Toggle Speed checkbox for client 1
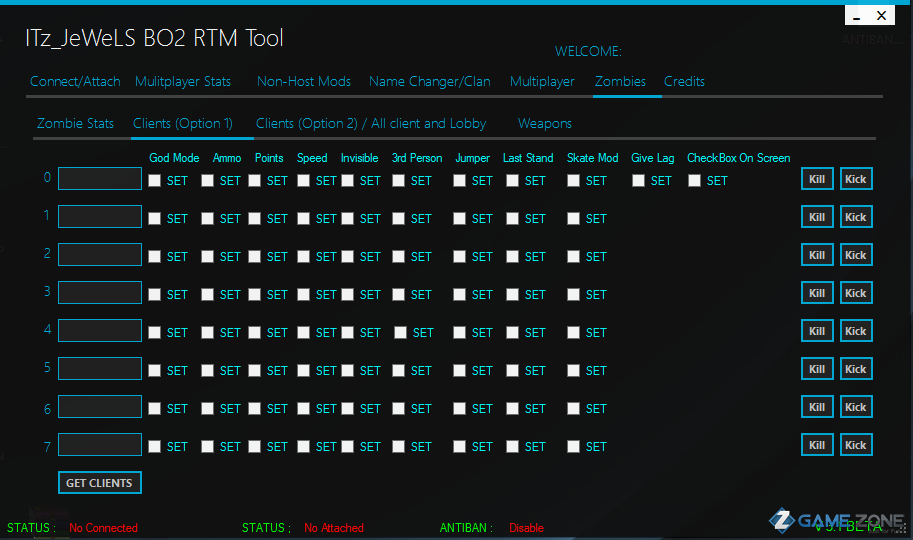The width and height of the screenshot is (913, 540). tap(303, 218)
